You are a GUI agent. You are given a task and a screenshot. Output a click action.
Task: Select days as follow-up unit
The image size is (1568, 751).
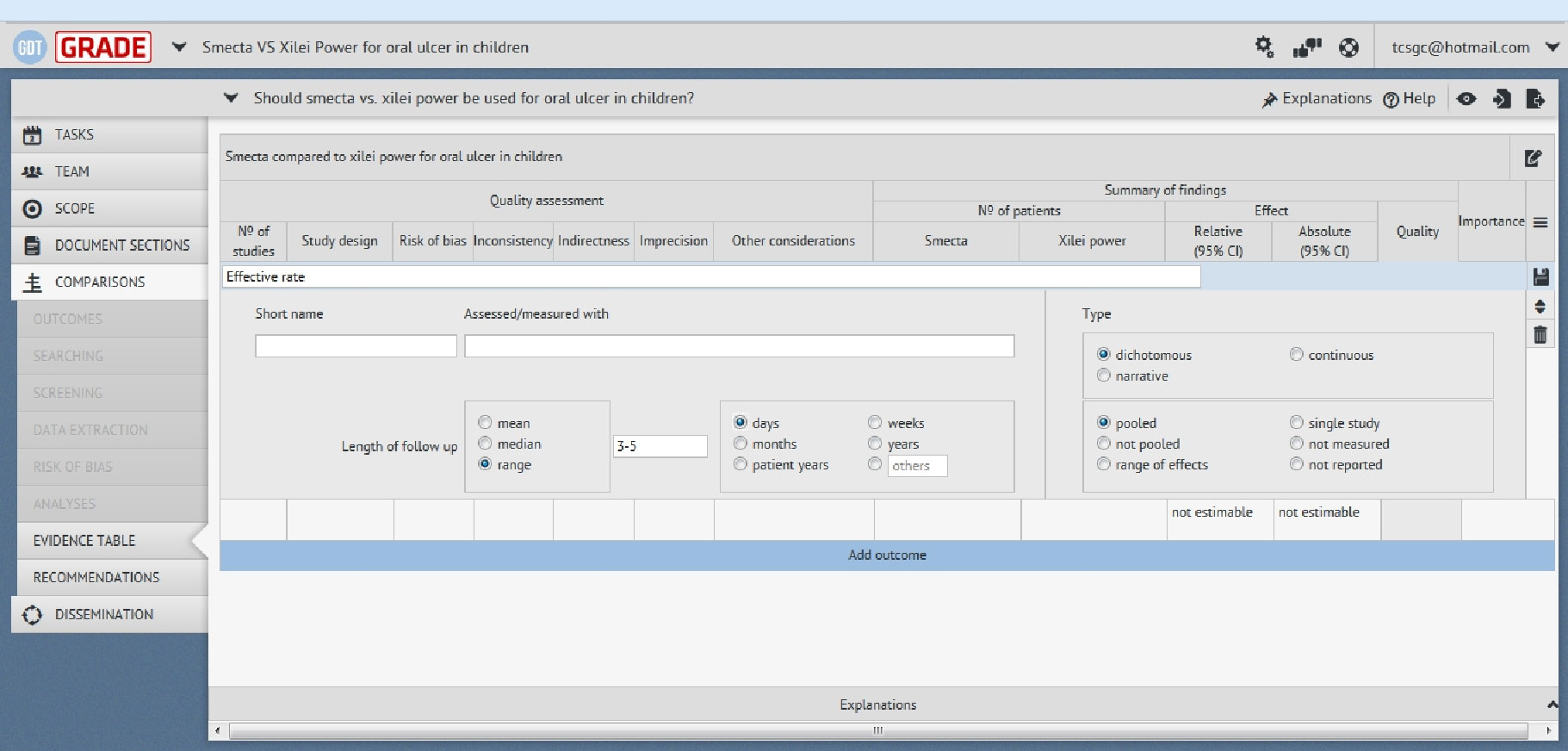(x=740, y=422)
